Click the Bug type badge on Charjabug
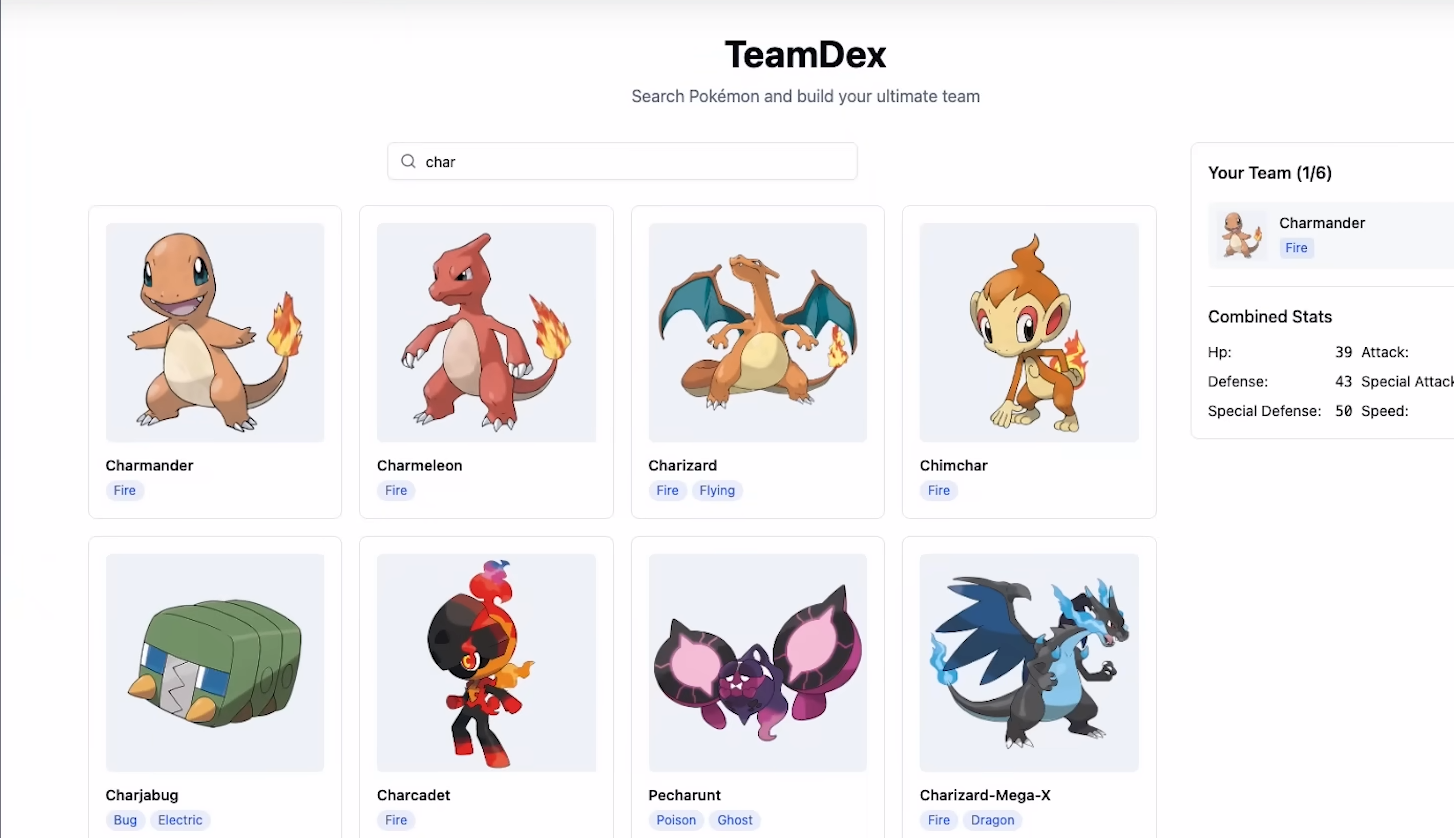The image size is (1454, 838). (x=125, y=820)
